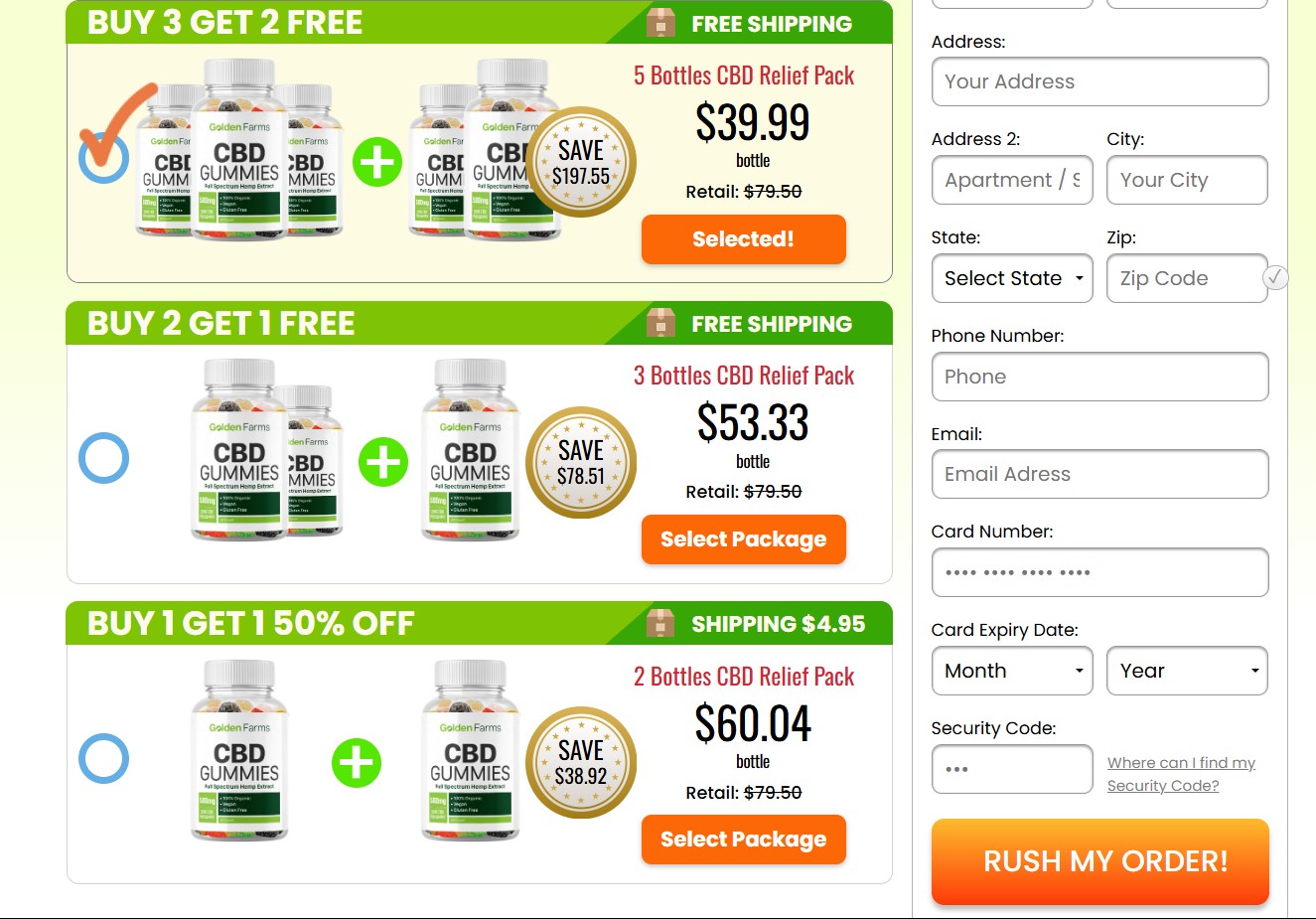Open the 'Where can I find my Security Code?' link

pos(1182,774)
